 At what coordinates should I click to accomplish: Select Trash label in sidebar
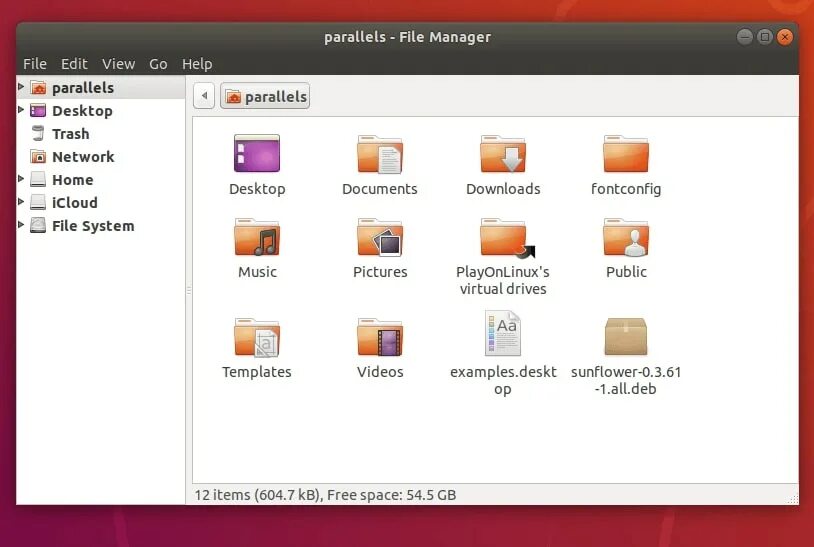pyautogui.click(x=71, y=134)
